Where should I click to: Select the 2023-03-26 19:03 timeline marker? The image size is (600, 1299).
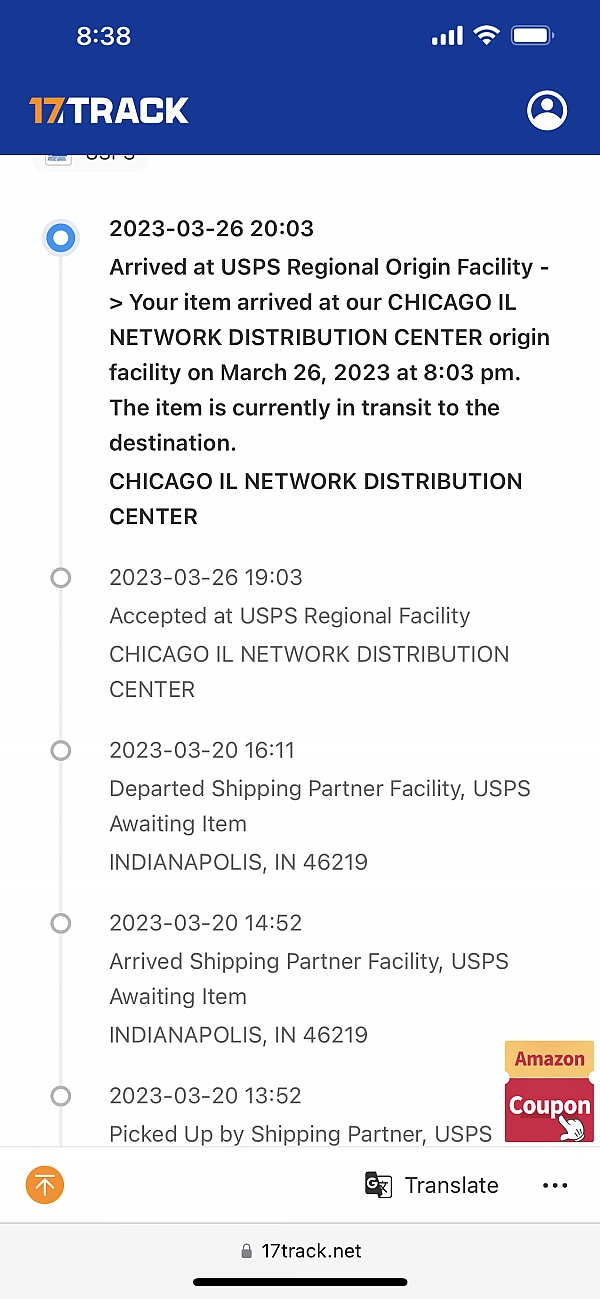(x=61, y=577)
